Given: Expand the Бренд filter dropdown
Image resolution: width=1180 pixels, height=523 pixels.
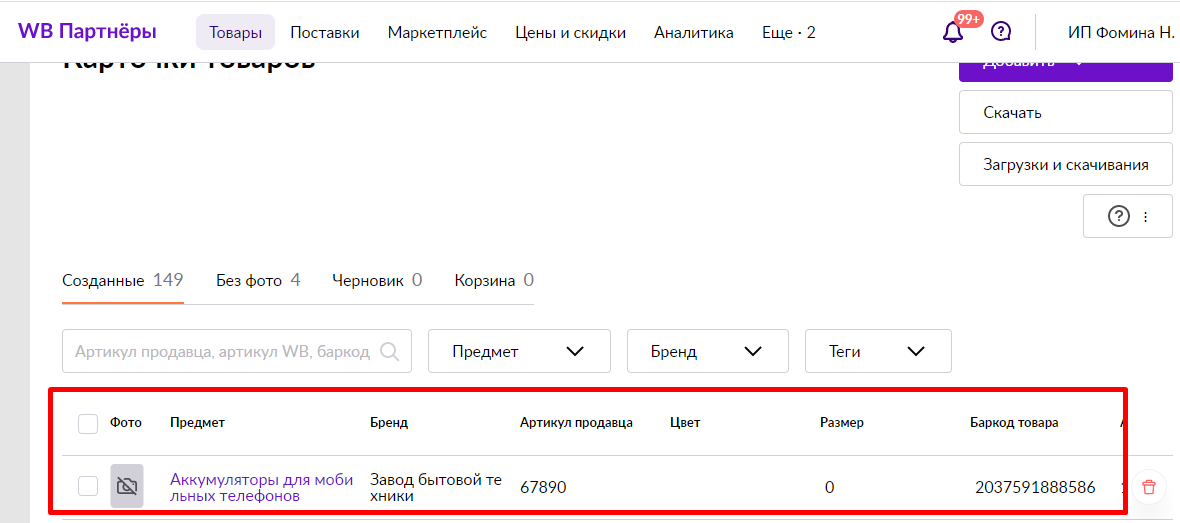Looking at the screenshot, I should point(707,351).
